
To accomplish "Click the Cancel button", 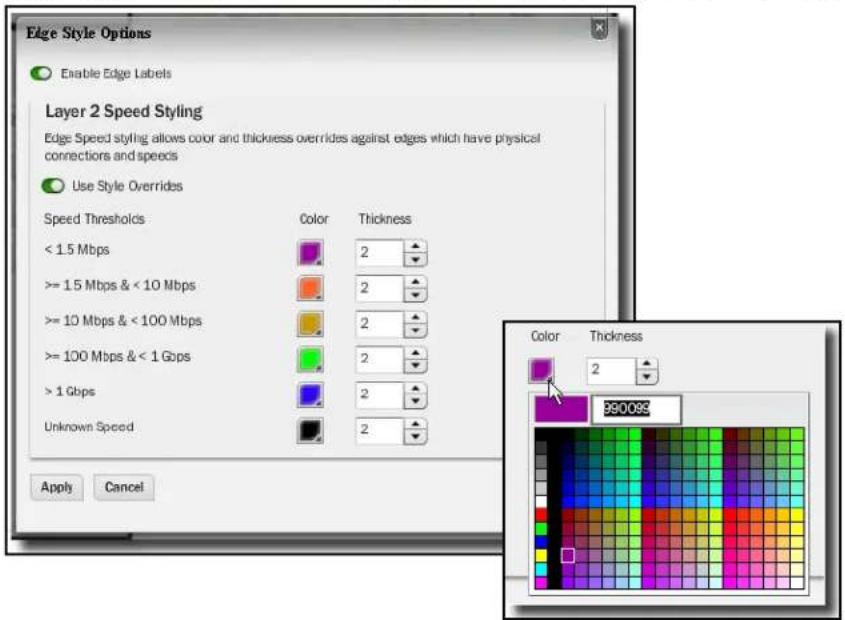I will point(124,487).
